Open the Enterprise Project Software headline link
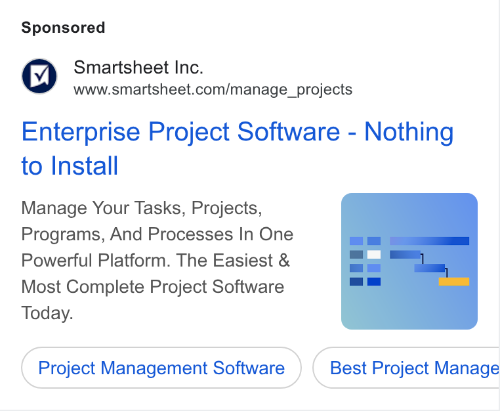This screenshot has width=500, height=411. point(237,149)
